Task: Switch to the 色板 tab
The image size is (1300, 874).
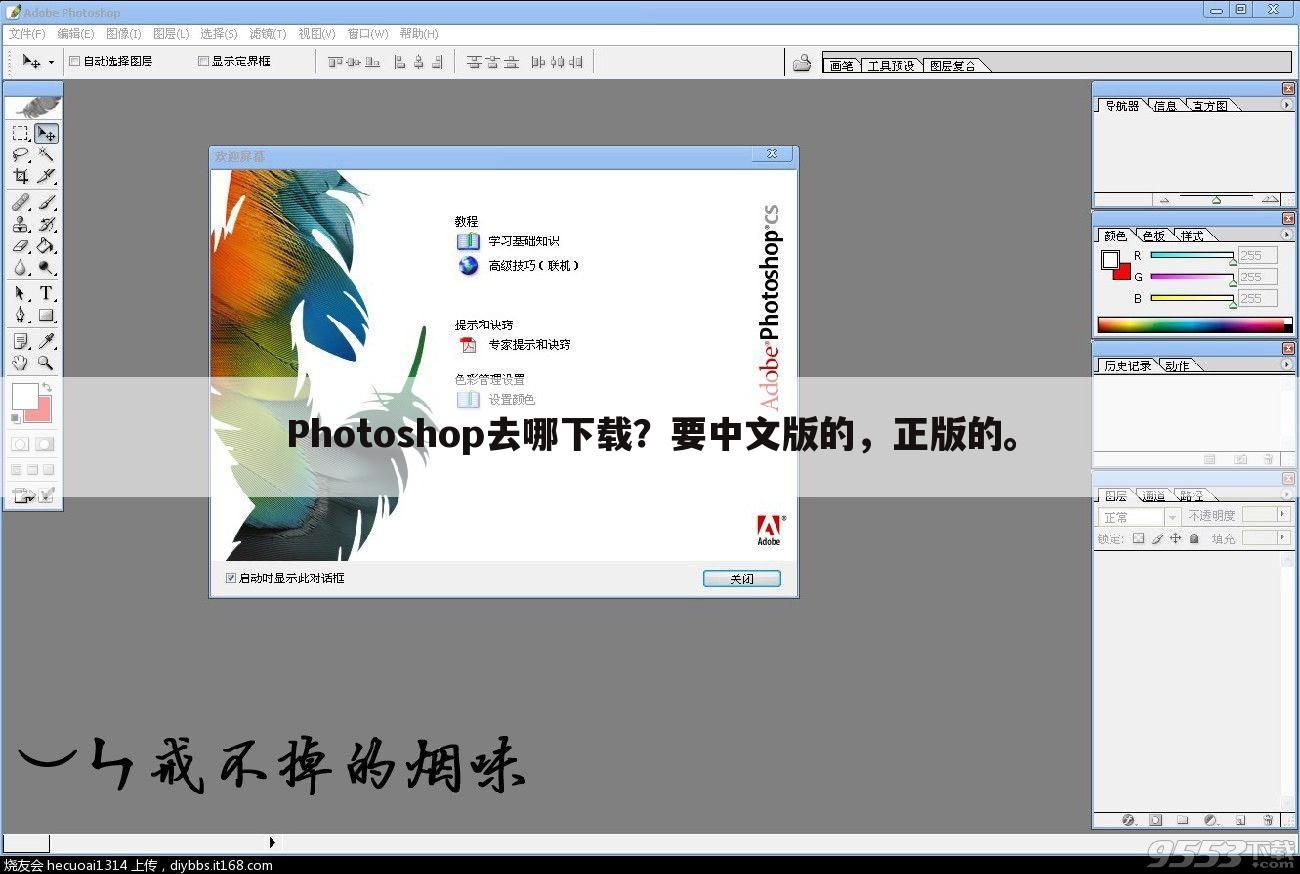Action: pyautogui.click(x=1153, y=236)
